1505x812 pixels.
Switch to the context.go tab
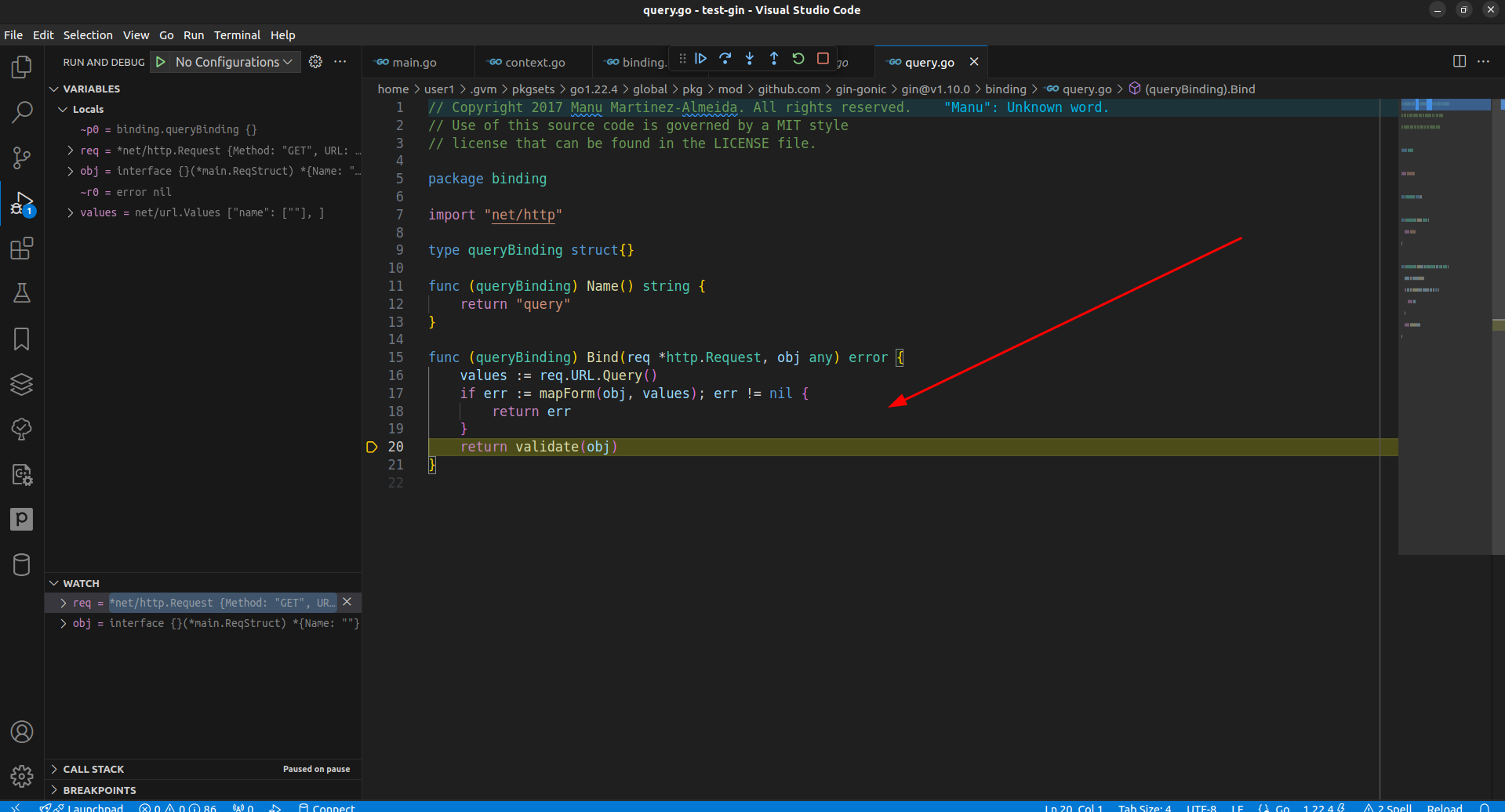(x=535, y=62)
